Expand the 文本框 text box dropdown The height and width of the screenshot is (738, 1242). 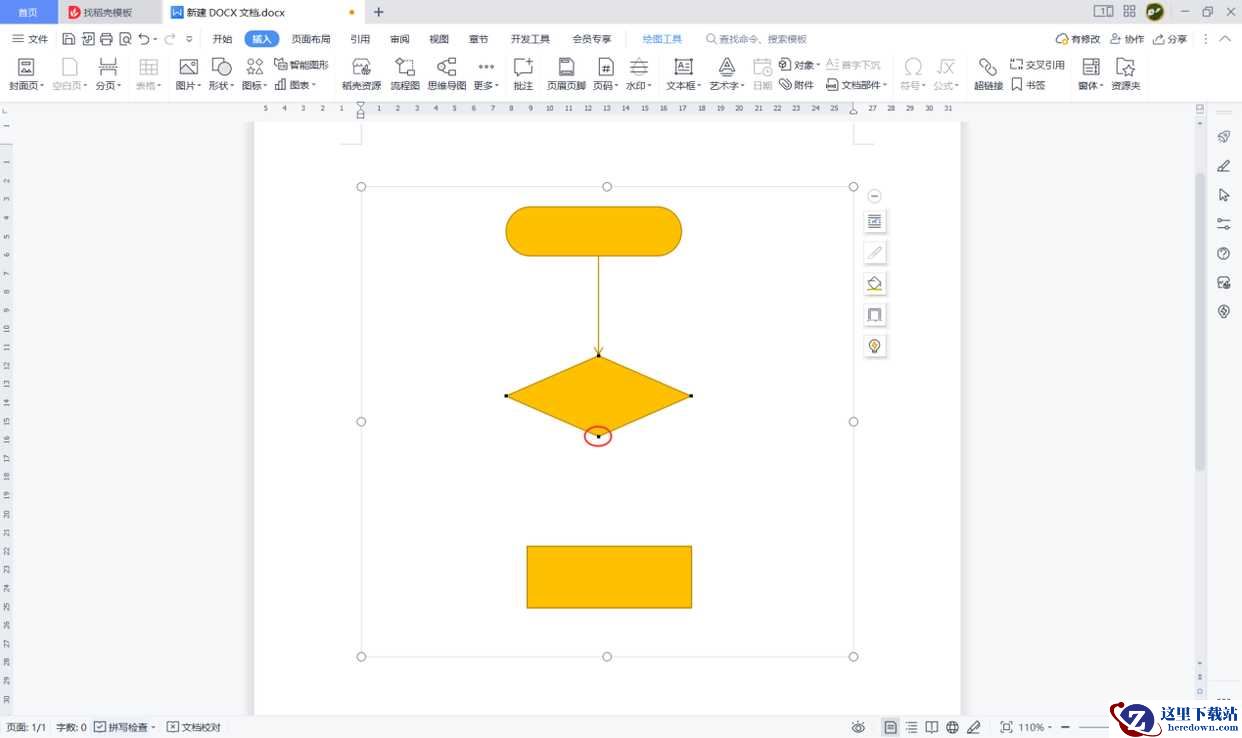click(x=684, y=73)
